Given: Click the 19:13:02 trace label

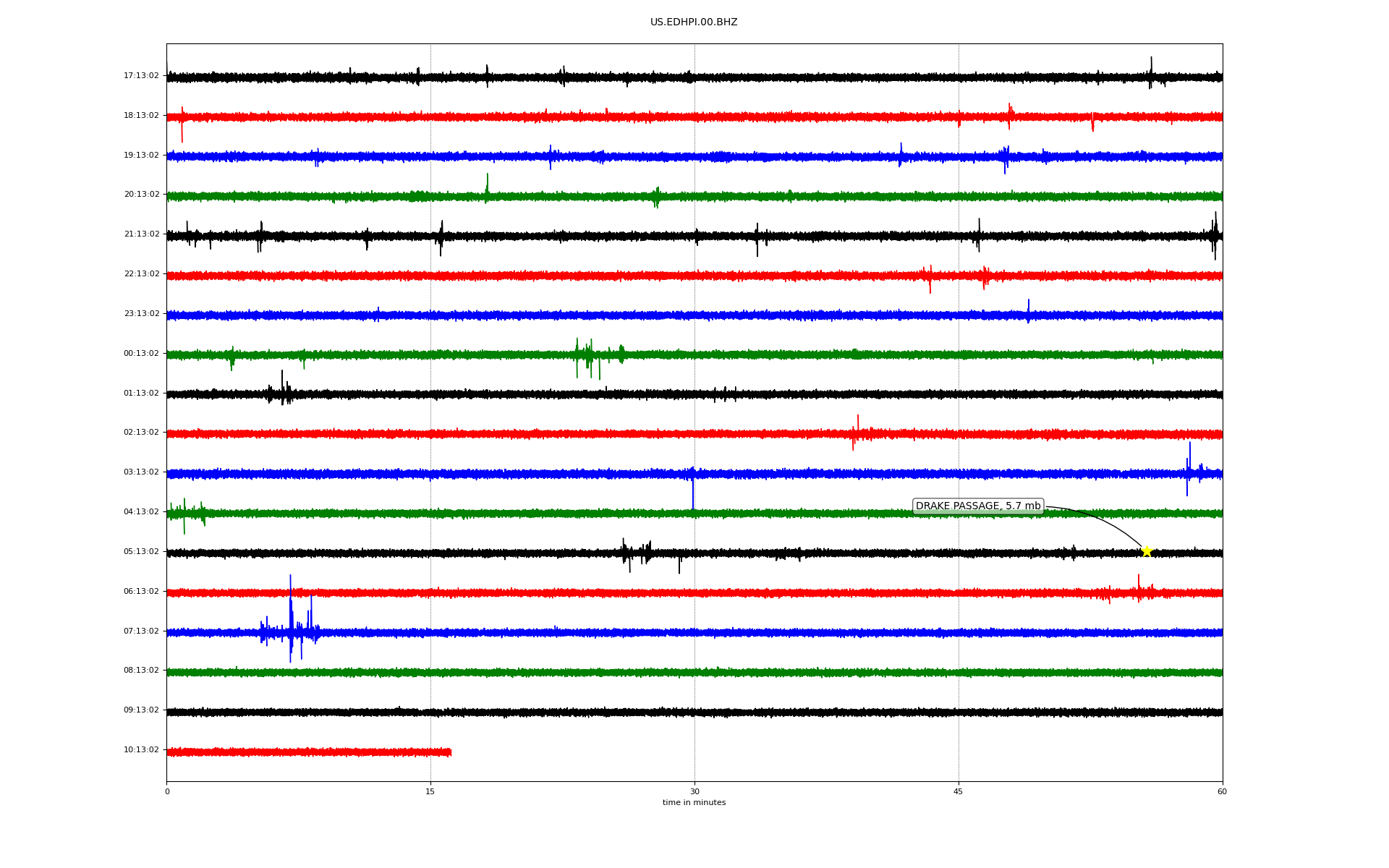Looking at the screenshot, I should tap(141, 156).
